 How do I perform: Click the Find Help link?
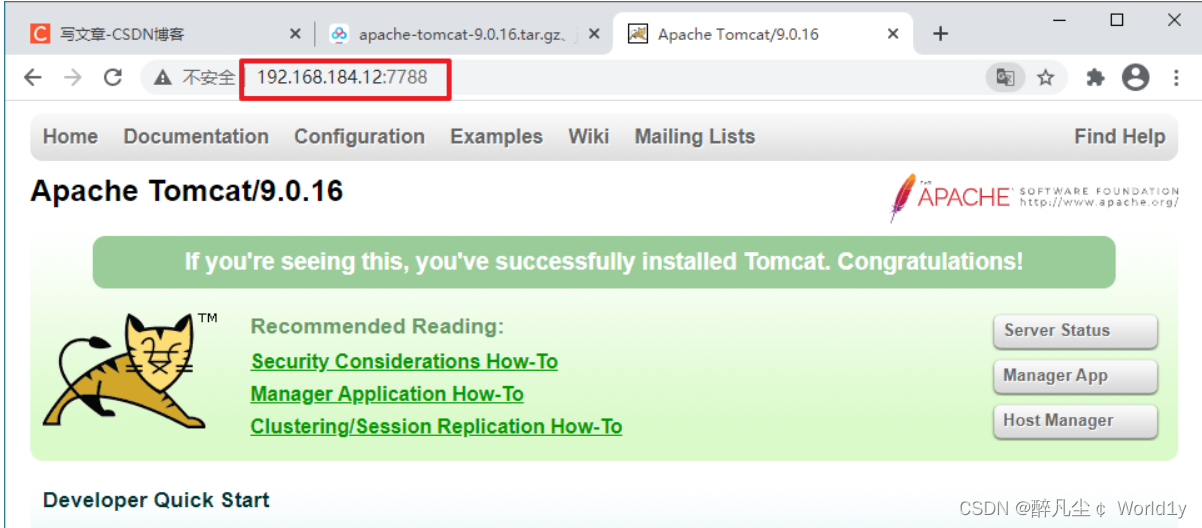(1119, 137)
